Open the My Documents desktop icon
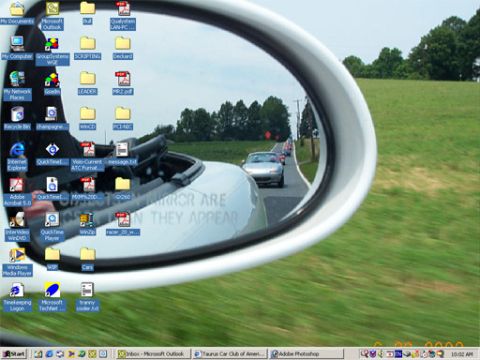Image resolution: width=480 pixels, height=360 pixels. click(17, 13)
